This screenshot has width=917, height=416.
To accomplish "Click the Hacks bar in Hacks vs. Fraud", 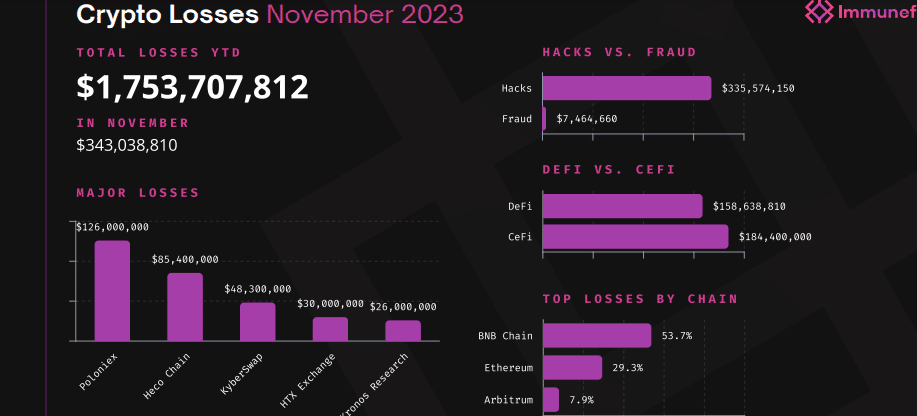I will pyautogui.click(x=626, y=88).
